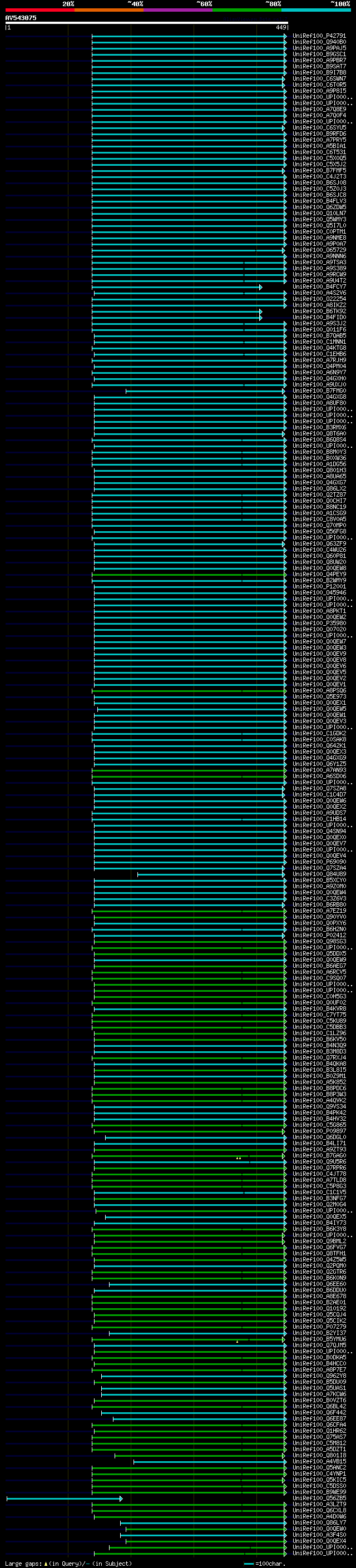Click the cyan ~100% identity color bar

[316, 10]
